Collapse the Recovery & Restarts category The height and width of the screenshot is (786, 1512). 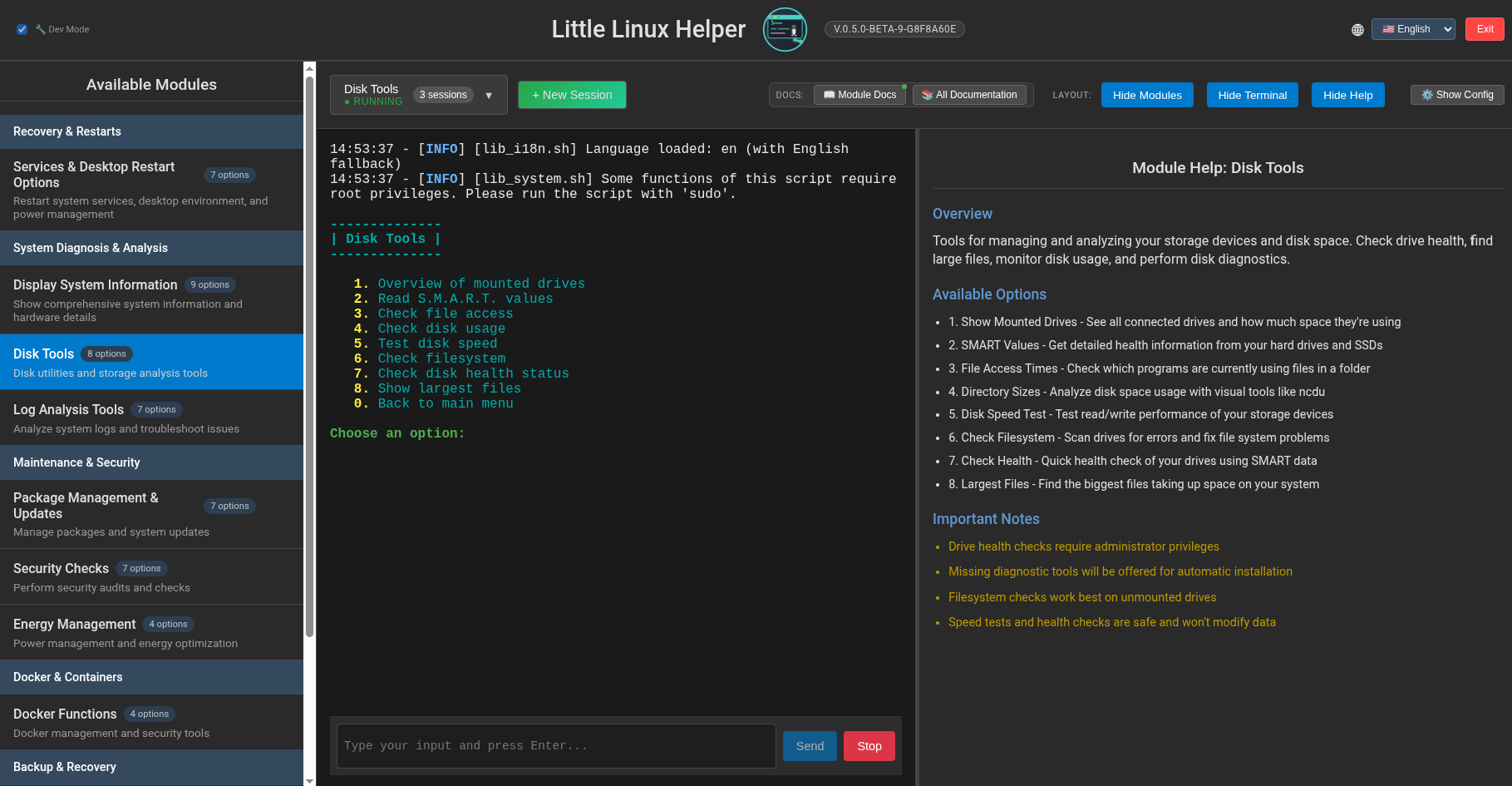pyautogui.click(x=151, y=131)
